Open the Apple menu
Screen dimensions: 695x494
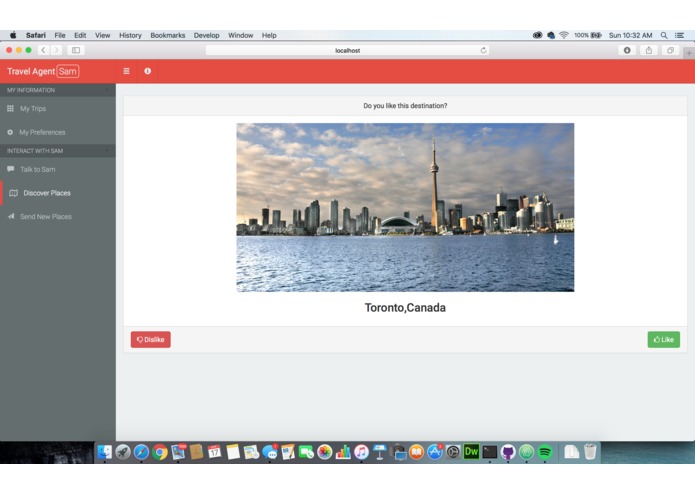click(13, 35)
